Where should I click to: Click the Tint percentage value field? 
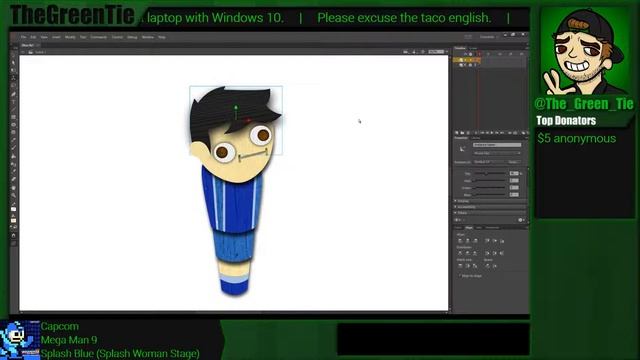[514, 173]
